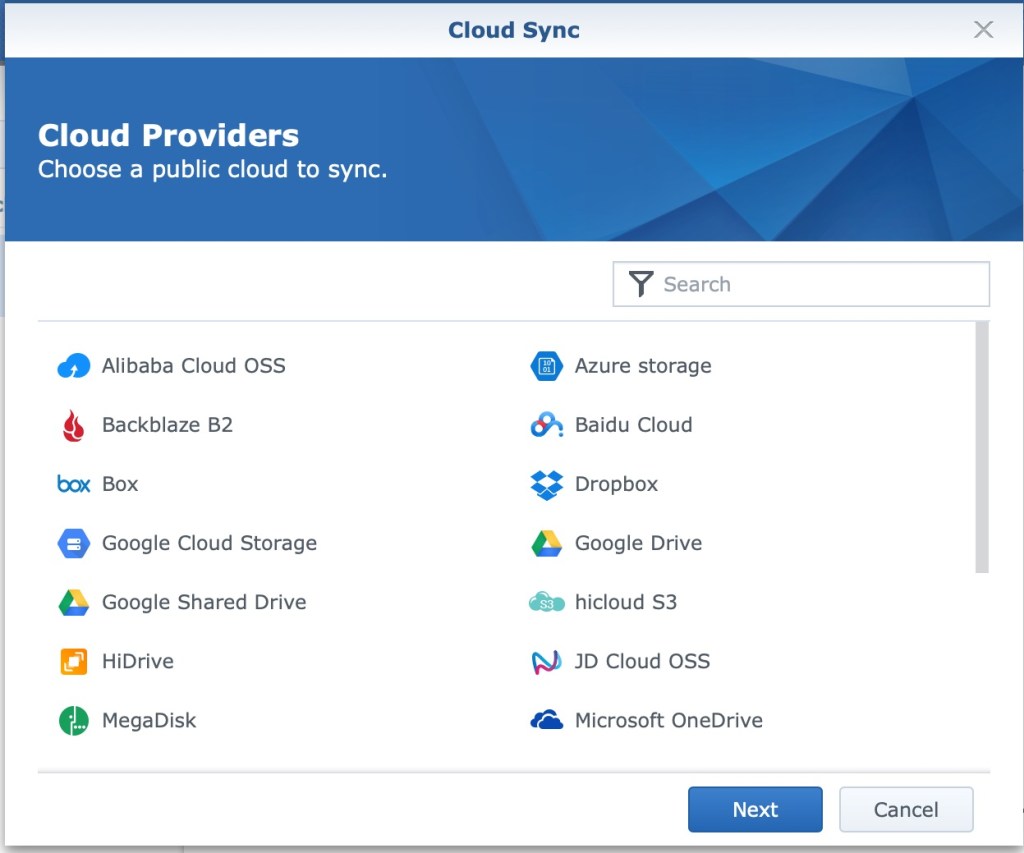This screenshot has height=853, width=1024.
Task: Click into the Search providers field
Action: (x=820, y=284)
